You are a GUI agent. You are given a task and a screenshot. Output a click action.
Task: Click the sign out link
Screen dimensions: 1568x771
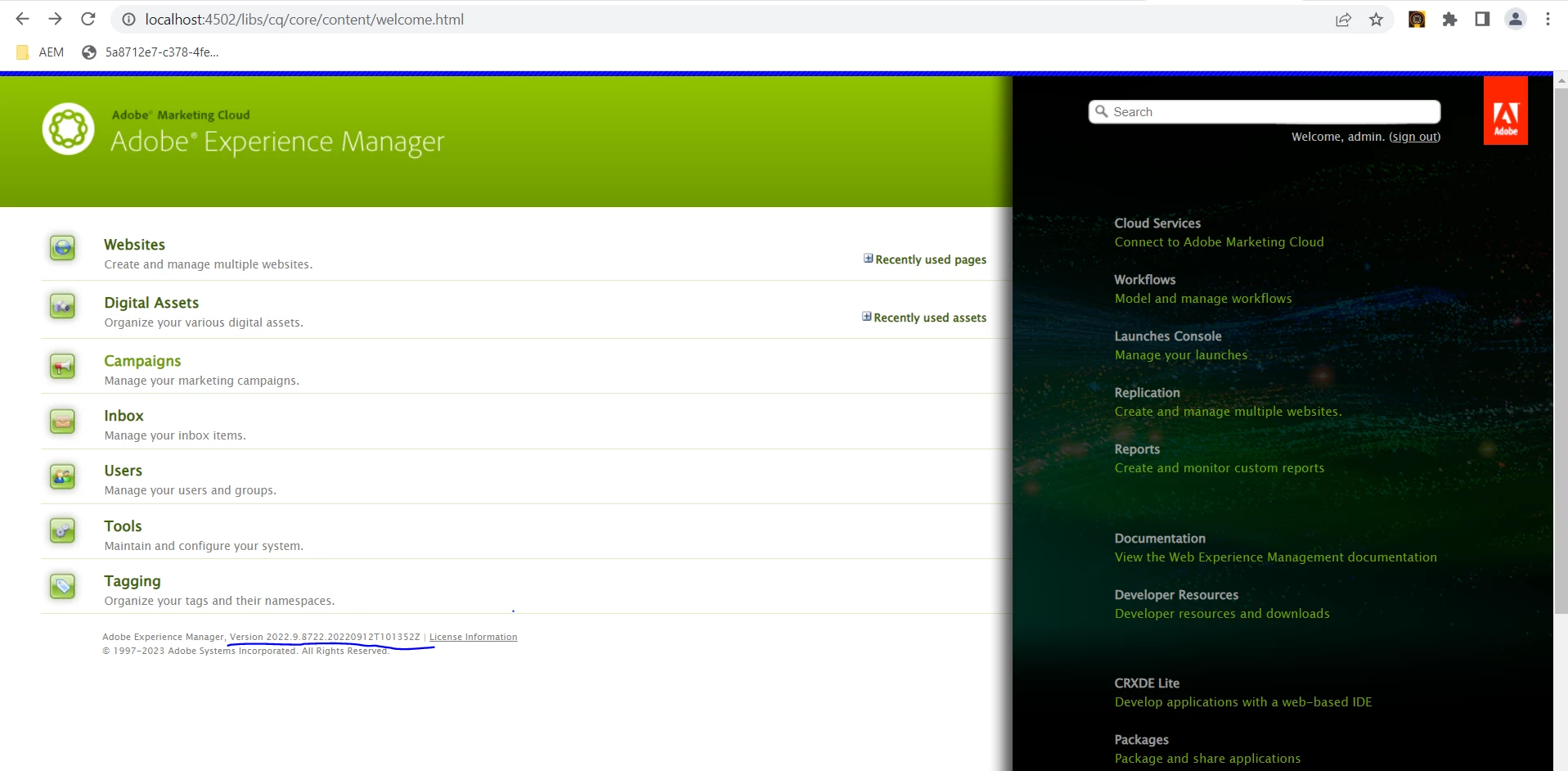[1415, 137]
